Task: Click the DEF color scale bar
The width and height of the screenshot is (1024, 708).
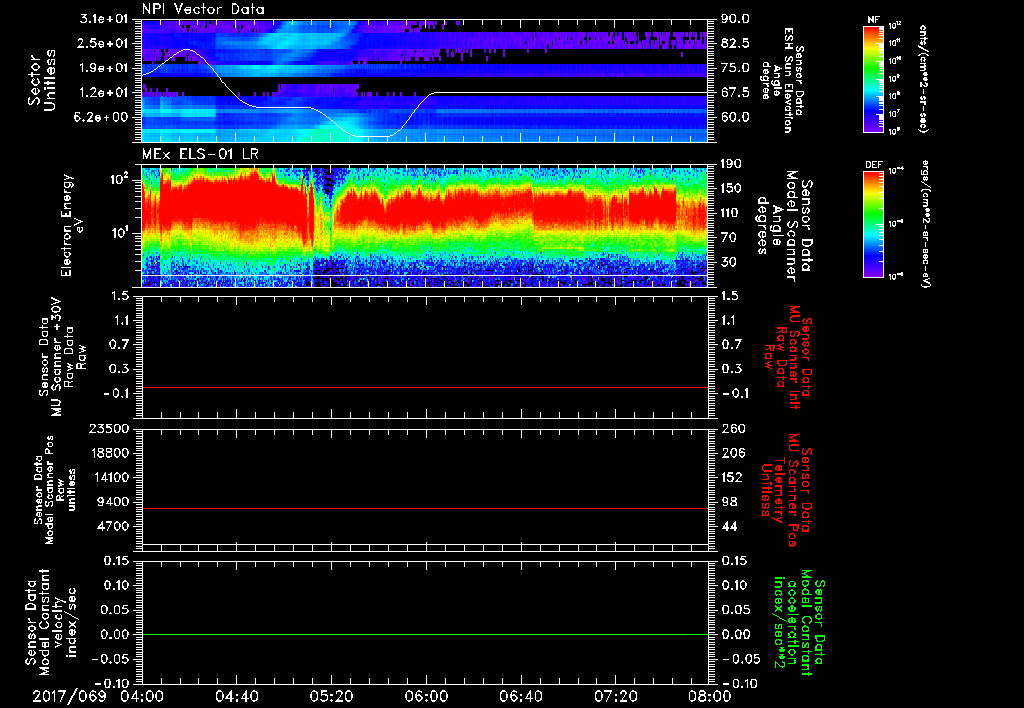Action: point(872,222)
